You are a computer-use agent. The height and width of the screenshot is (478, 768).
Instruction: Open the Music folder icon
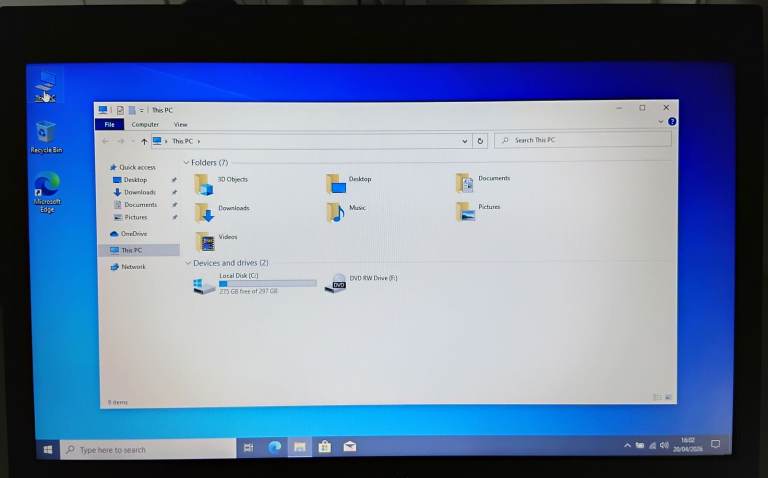click(335, 211)
